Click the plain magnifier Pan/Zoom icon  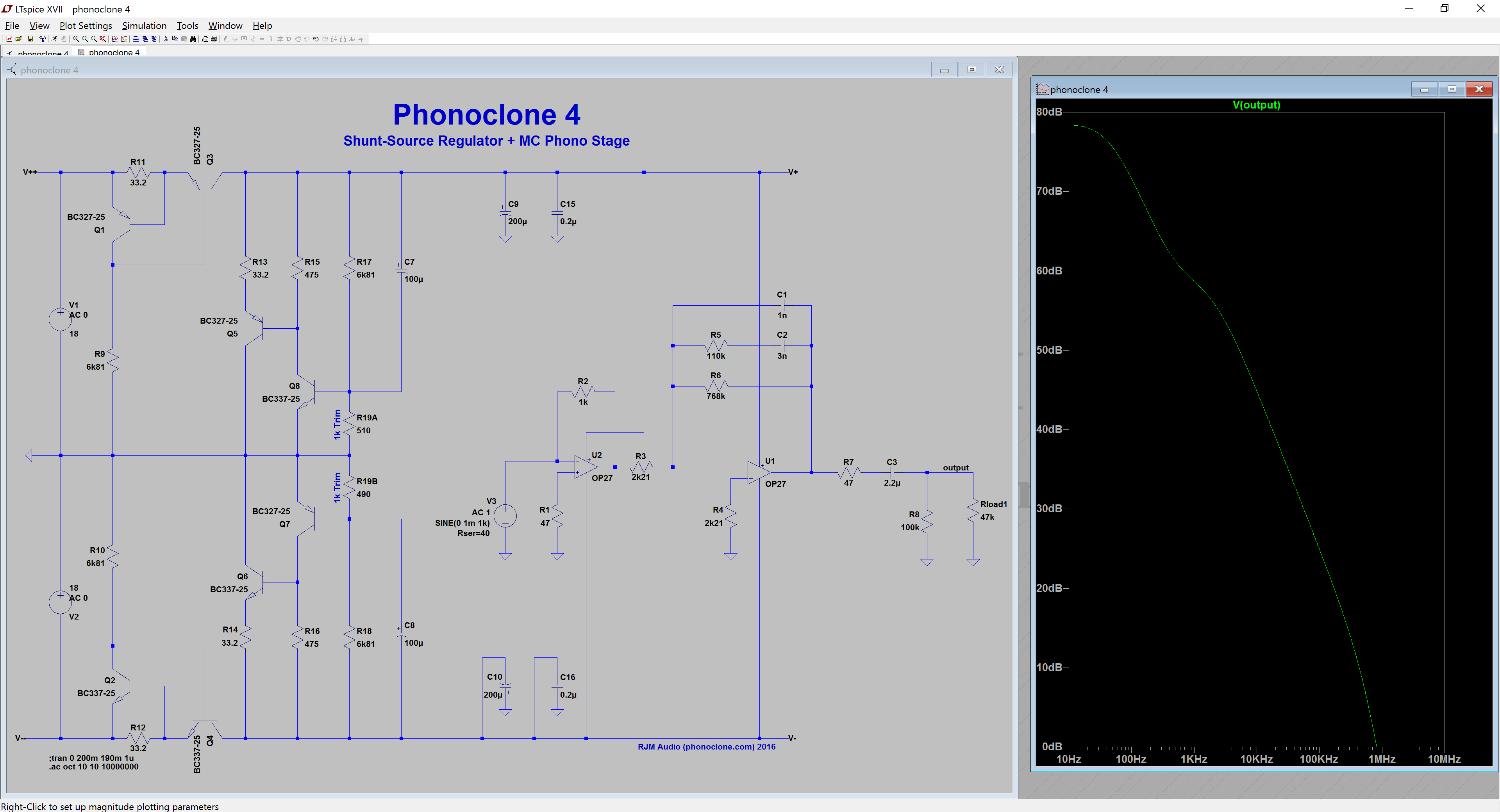point(85,39)
